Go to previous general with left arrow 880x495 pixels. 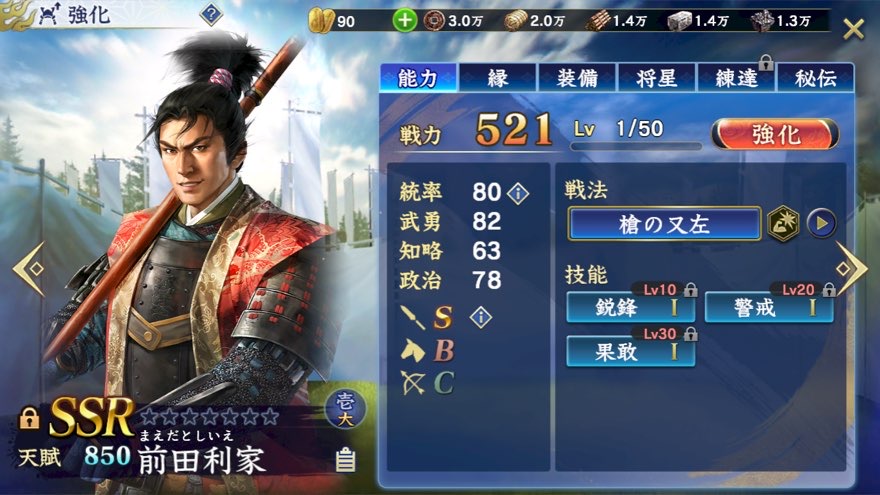(28, 269)
